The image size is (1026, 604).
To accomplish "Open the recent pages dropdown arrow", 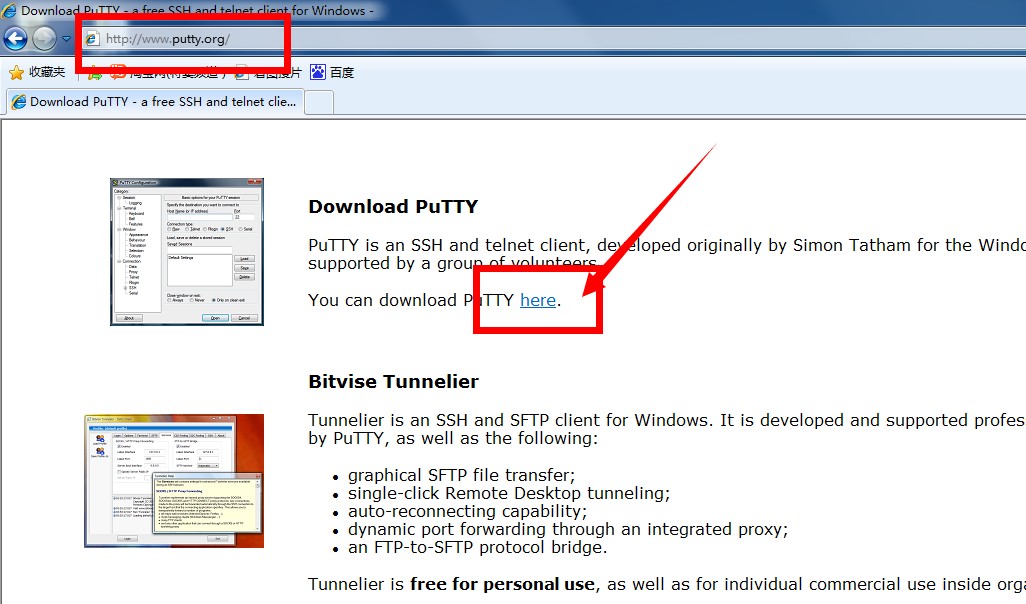I will click(66, 39).
